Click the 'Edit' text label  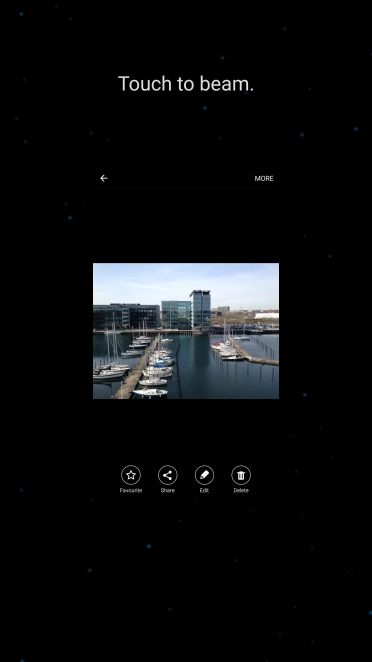coord(204,491)
